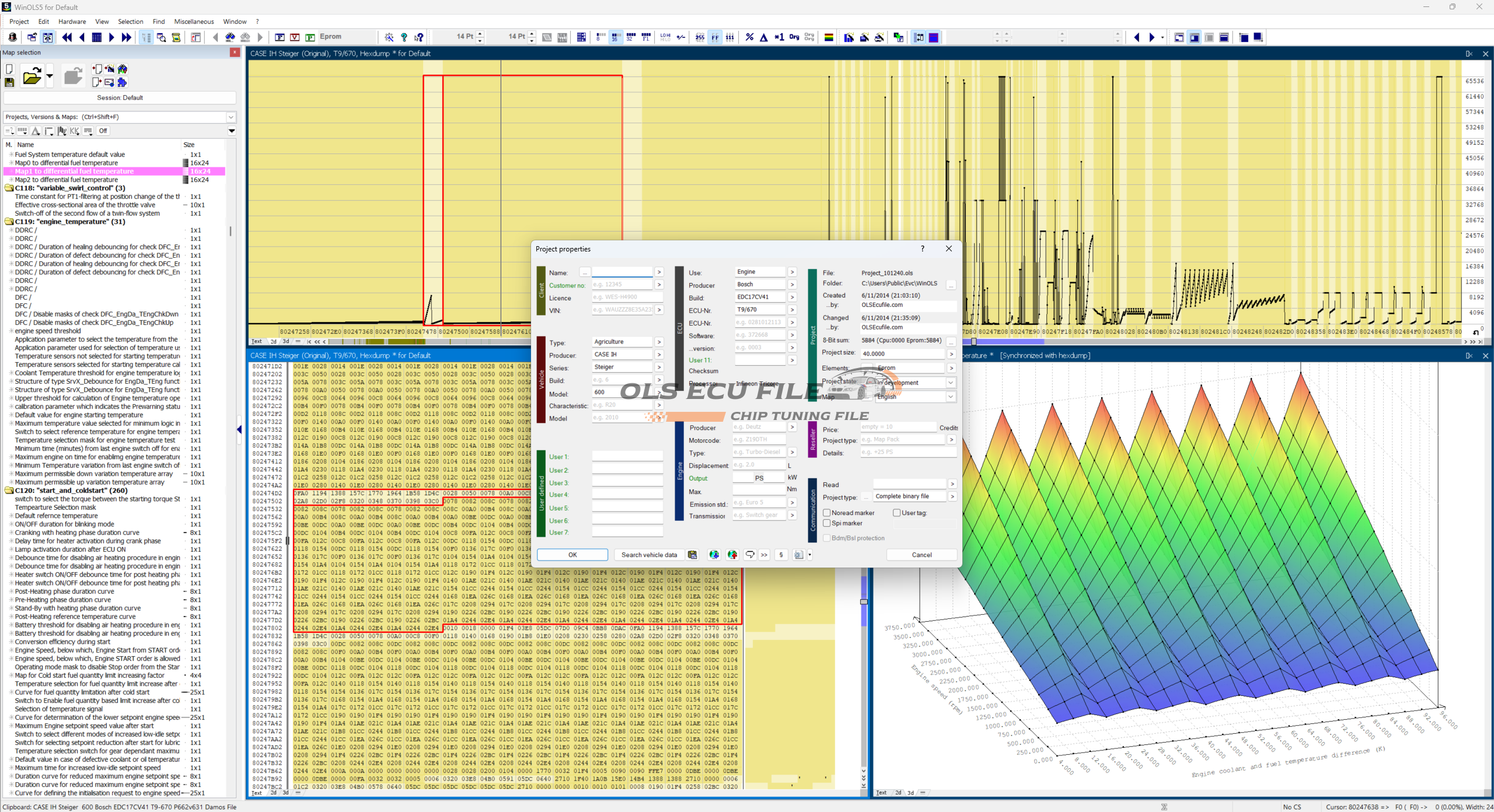Expand the Projects, Versions & Maps combo box
The height and width of the screenshot is (812, 1494).
coord(231,117)
